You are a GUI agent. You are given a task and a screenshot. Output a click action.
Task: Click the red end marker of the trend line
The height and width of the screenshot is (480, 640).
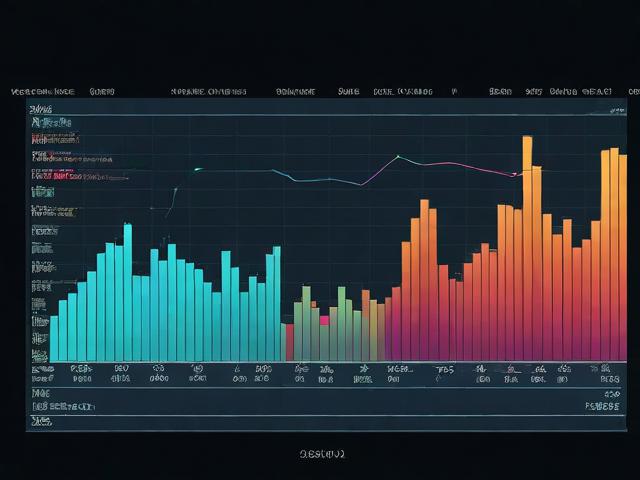515,175
